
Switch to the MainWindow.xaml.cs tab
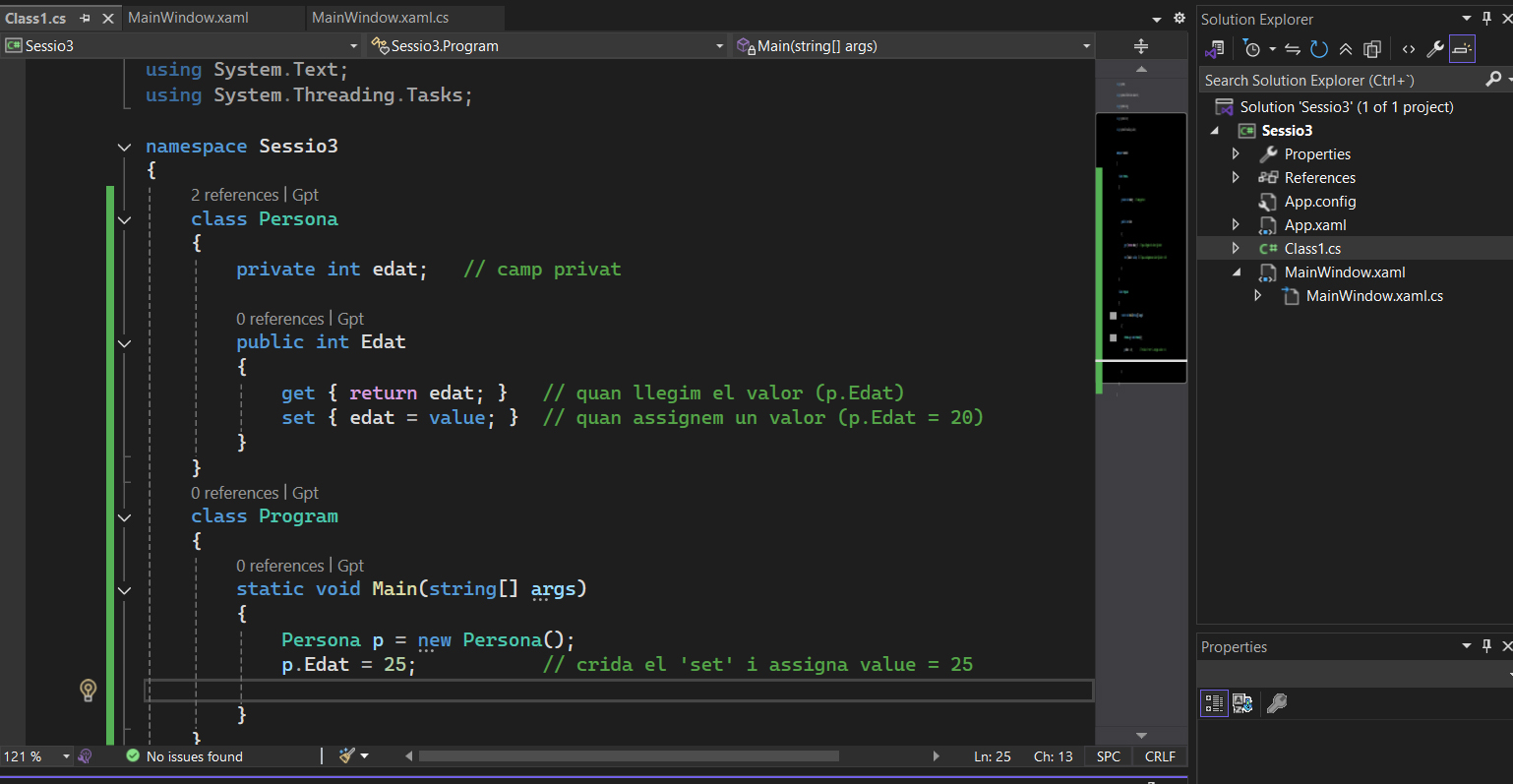click(380, 18)
